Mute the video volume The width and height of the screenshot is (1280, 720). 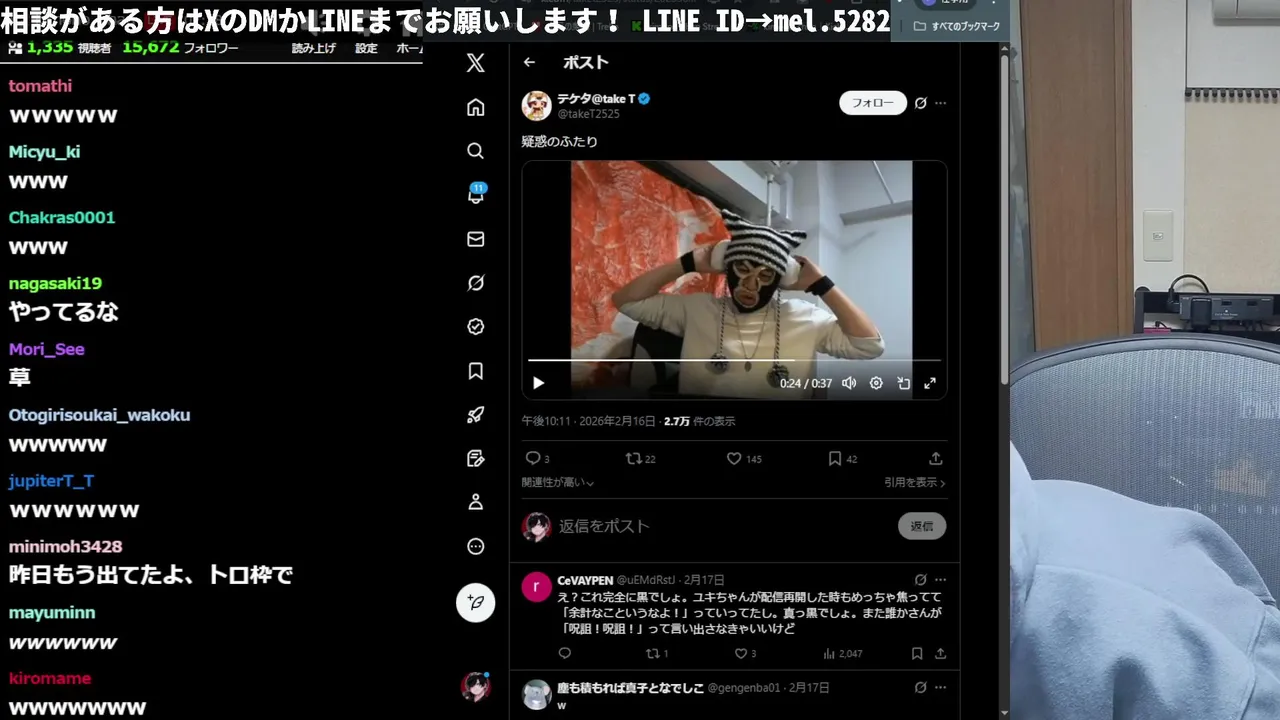[x=849, y=383]
